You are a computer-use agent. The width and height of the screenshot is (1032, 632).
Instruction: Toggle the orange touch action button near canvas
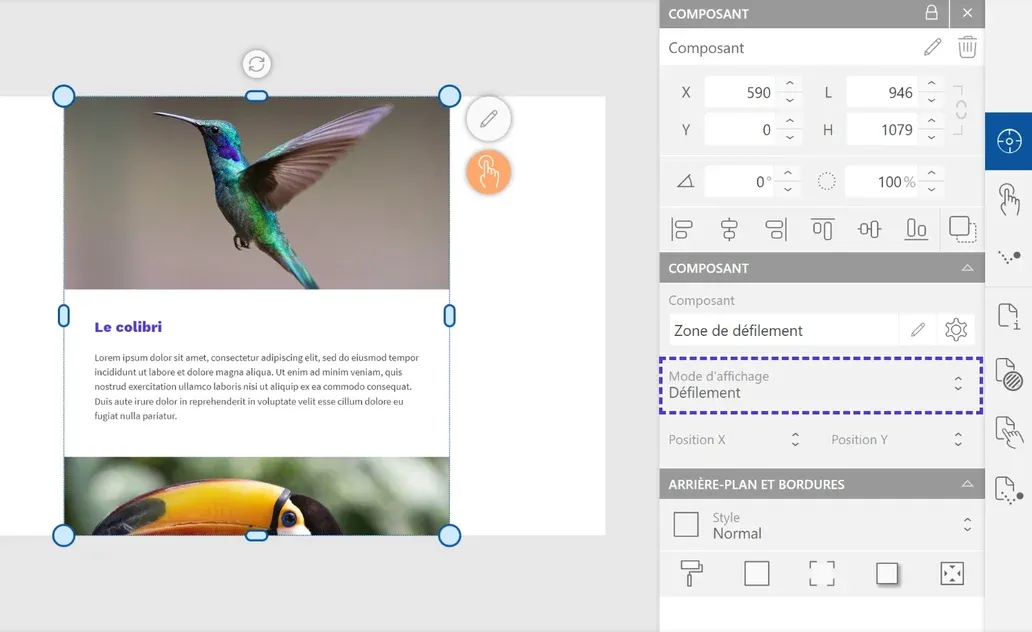pos(488,172)
